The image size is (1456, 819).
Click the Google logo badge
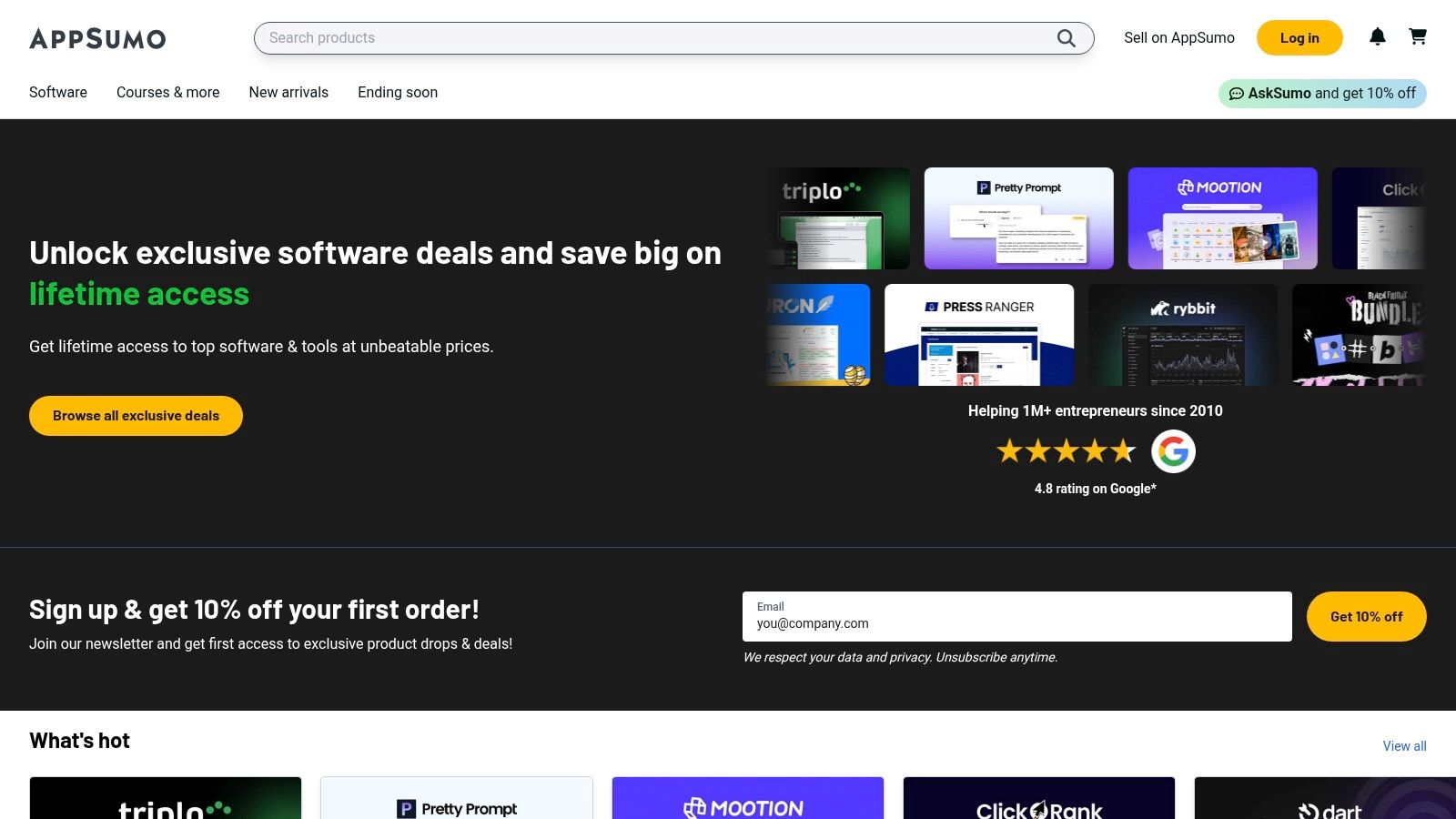[1173, 451]
